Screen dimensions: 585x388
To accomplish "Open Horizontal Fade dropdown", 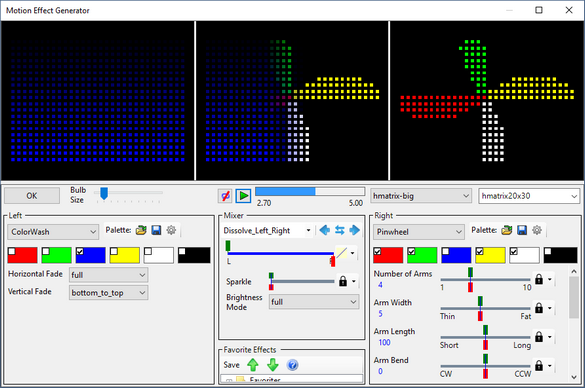I will (108, 275).
